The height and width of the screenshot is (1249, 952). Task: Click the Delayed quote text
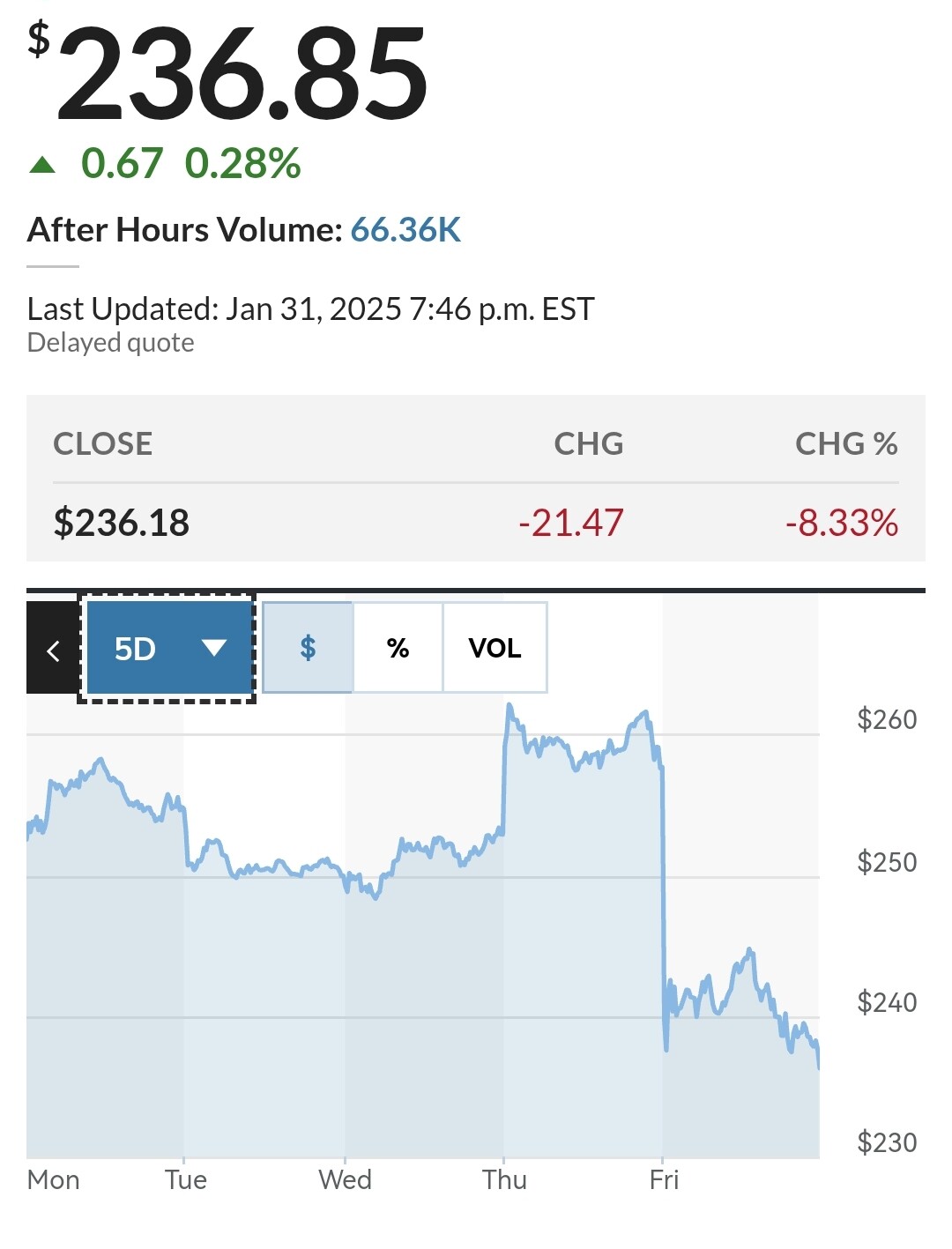click(110, 343)
